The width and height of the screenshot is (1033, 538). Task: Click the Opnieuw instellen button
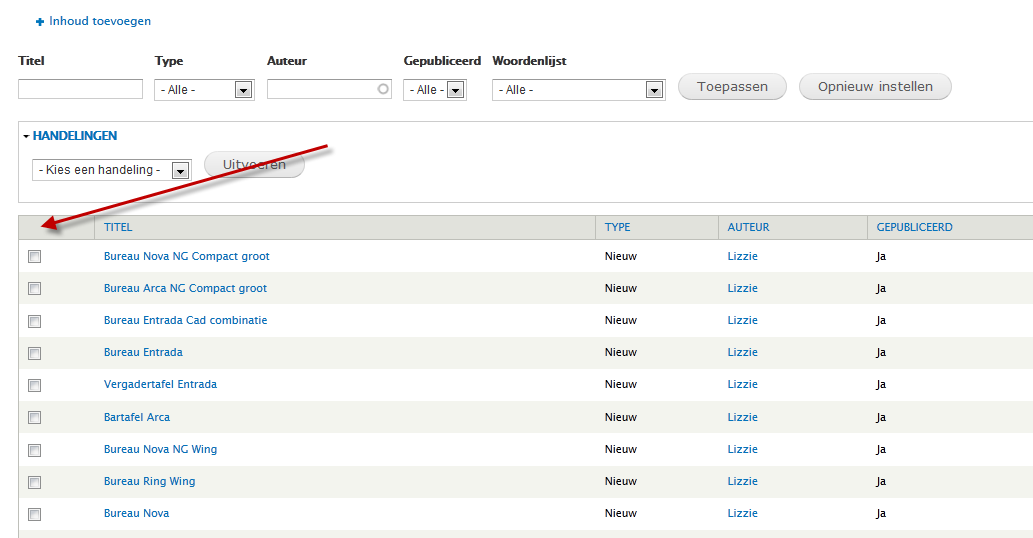[875, 87]
